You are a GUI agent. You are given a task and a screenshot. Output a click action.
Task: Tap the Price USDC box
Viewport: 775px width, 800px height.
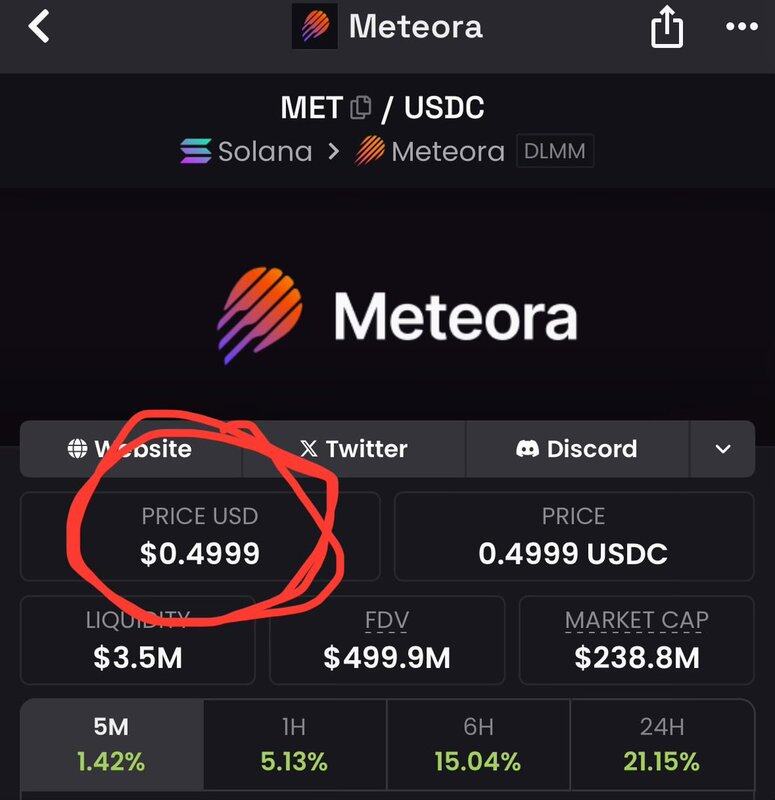(574, 536)
